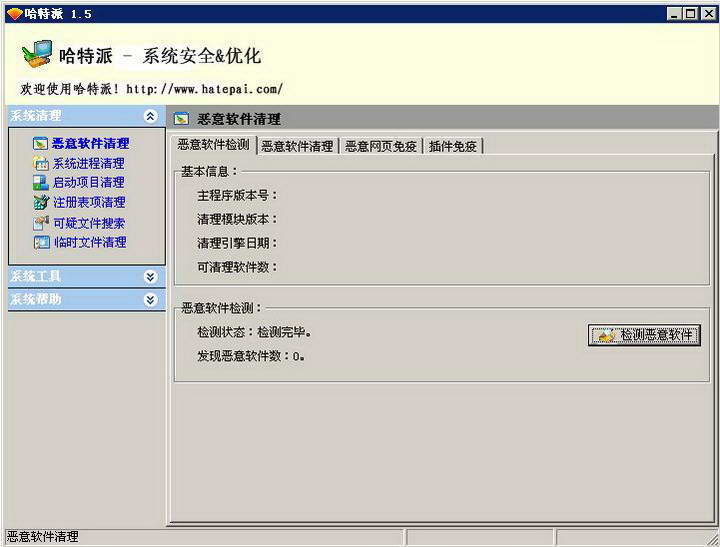This screenshot has width=720, height=547.
Task: Click the 清理引擎日期 label
Action: pos(237,243)
